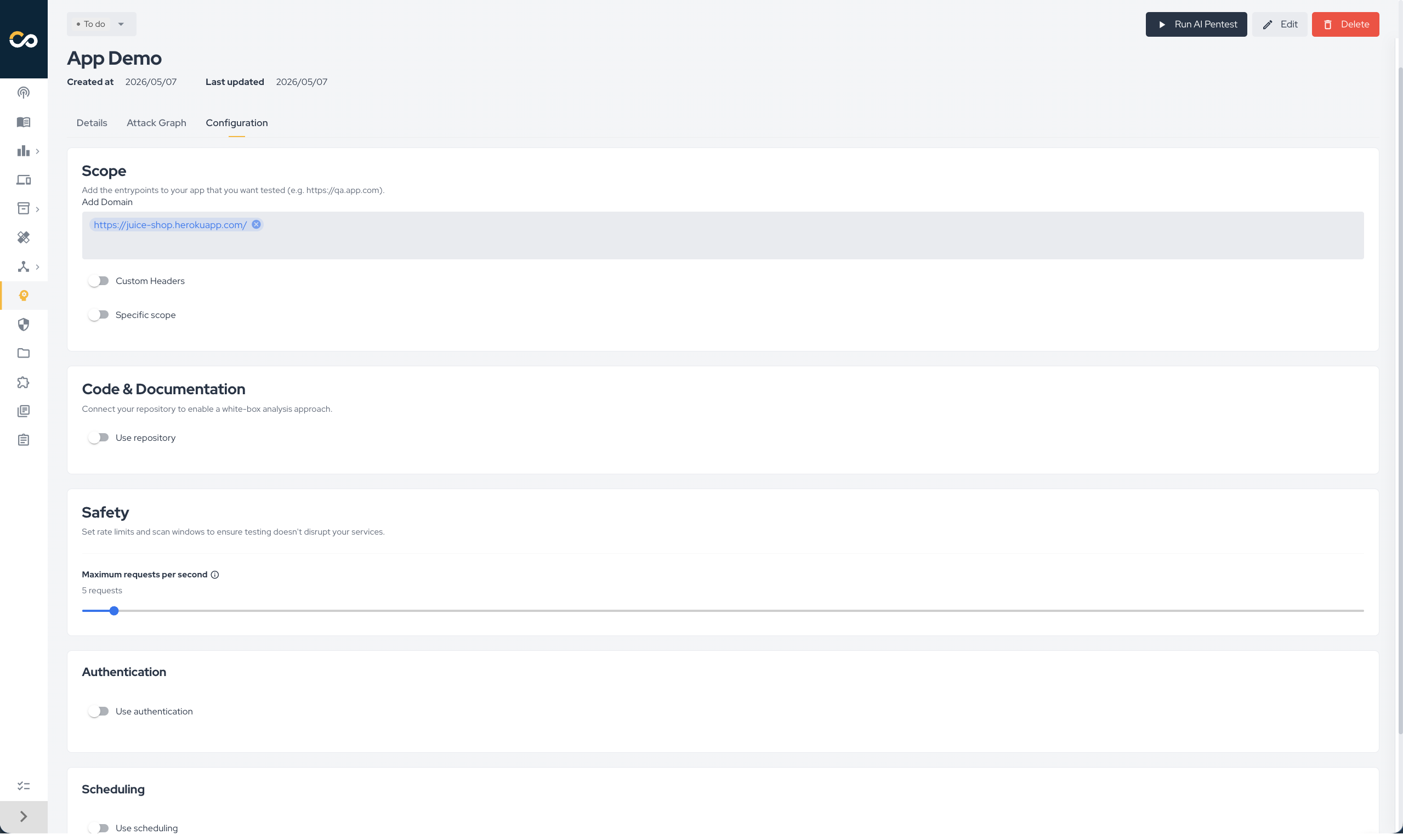
Task: Select the highlighted AI pentest head icon
Action: (23, 296)
